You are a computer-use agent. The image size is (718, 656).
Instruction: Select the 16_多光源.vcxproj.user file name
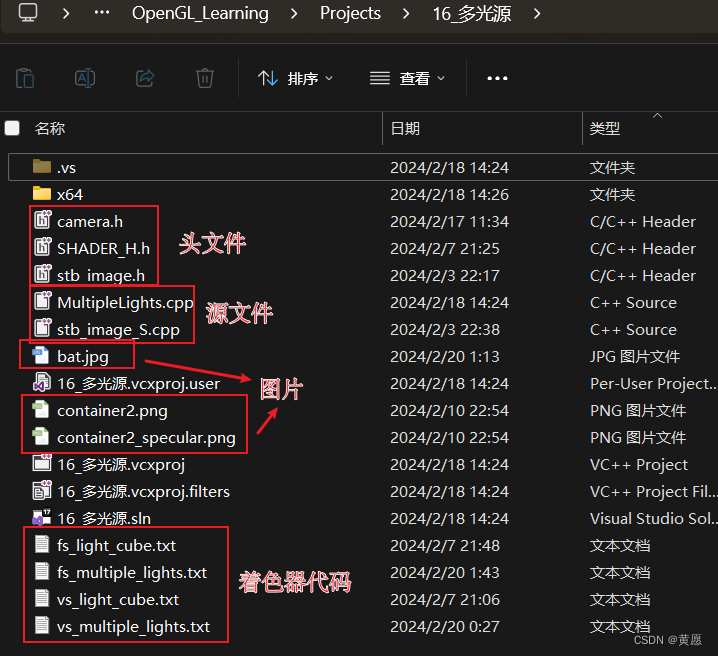[x=138, y=384]
